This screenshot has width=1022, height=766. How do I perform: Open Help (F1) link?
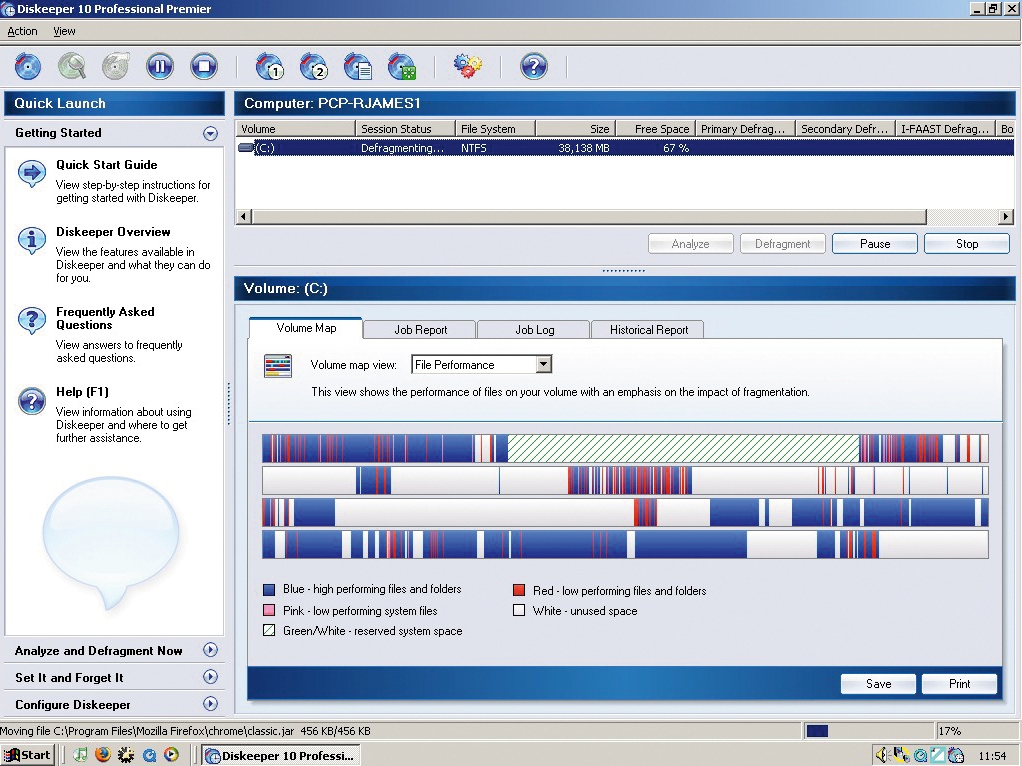tap(82, 392)
